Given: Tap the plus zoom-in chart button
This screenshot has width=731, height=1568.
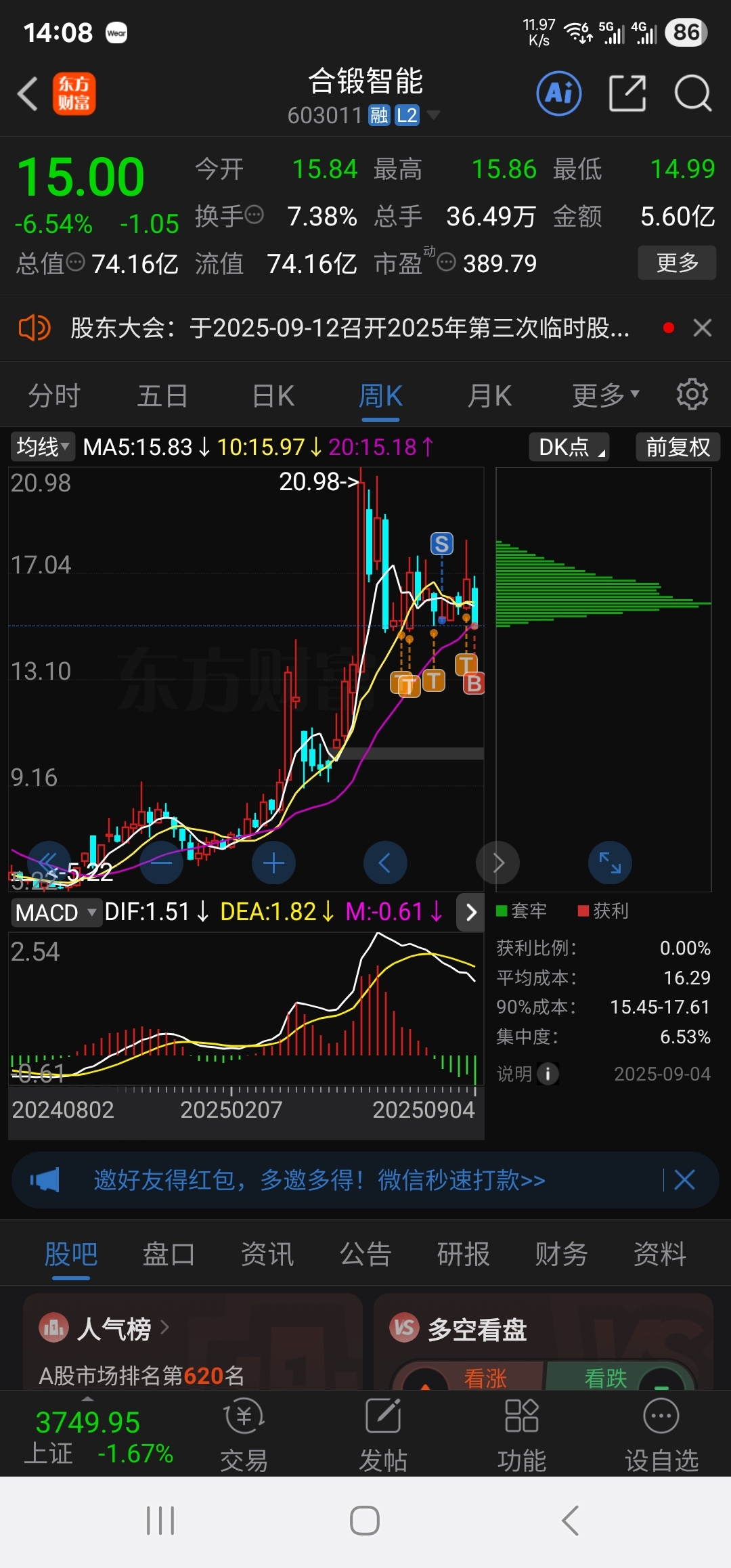Looking at the screenshot, I should click(x=273, y=863).
